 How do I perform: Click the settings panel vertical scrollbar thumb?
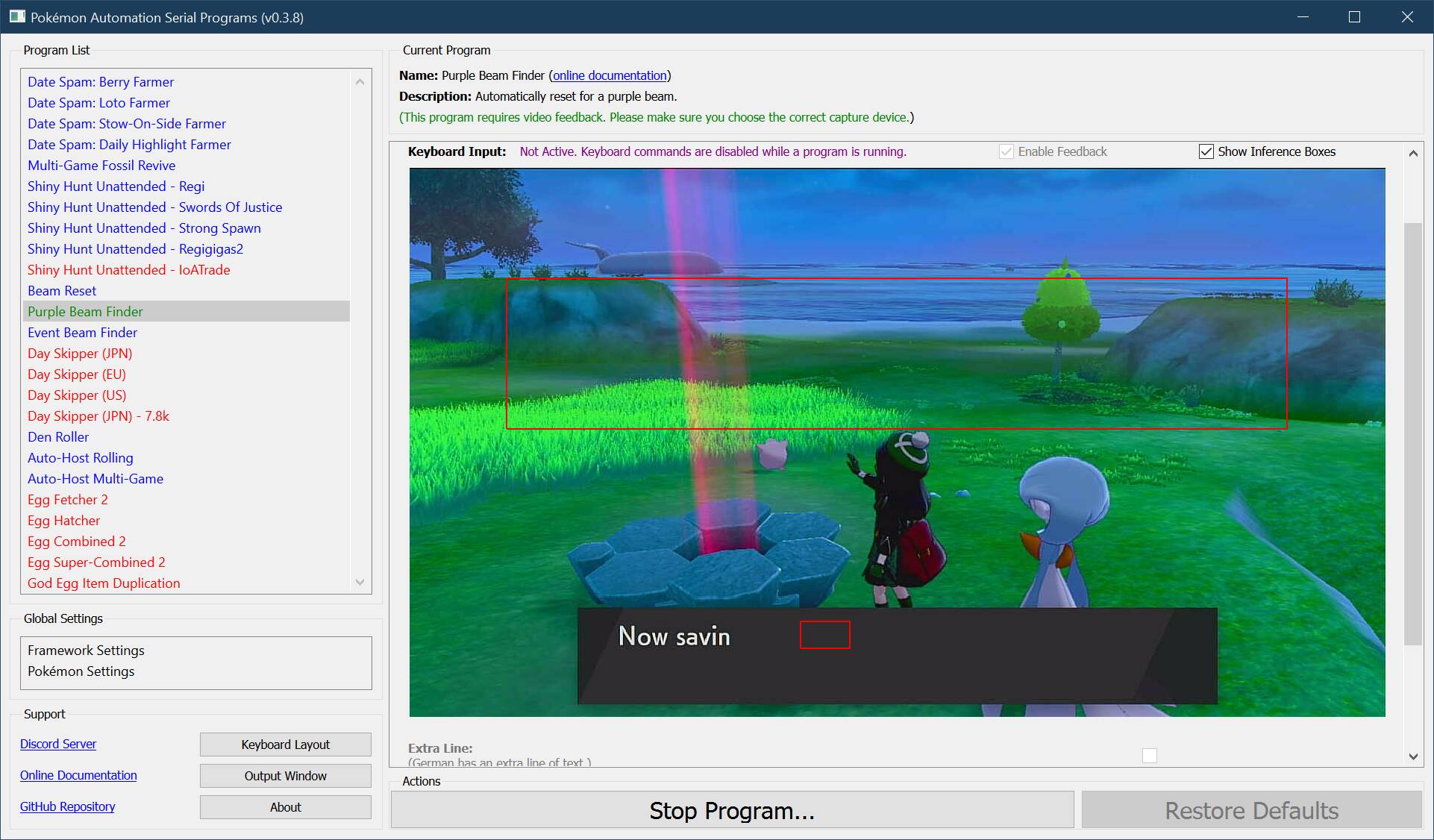pyautogui.click(x=1413, y=433)
